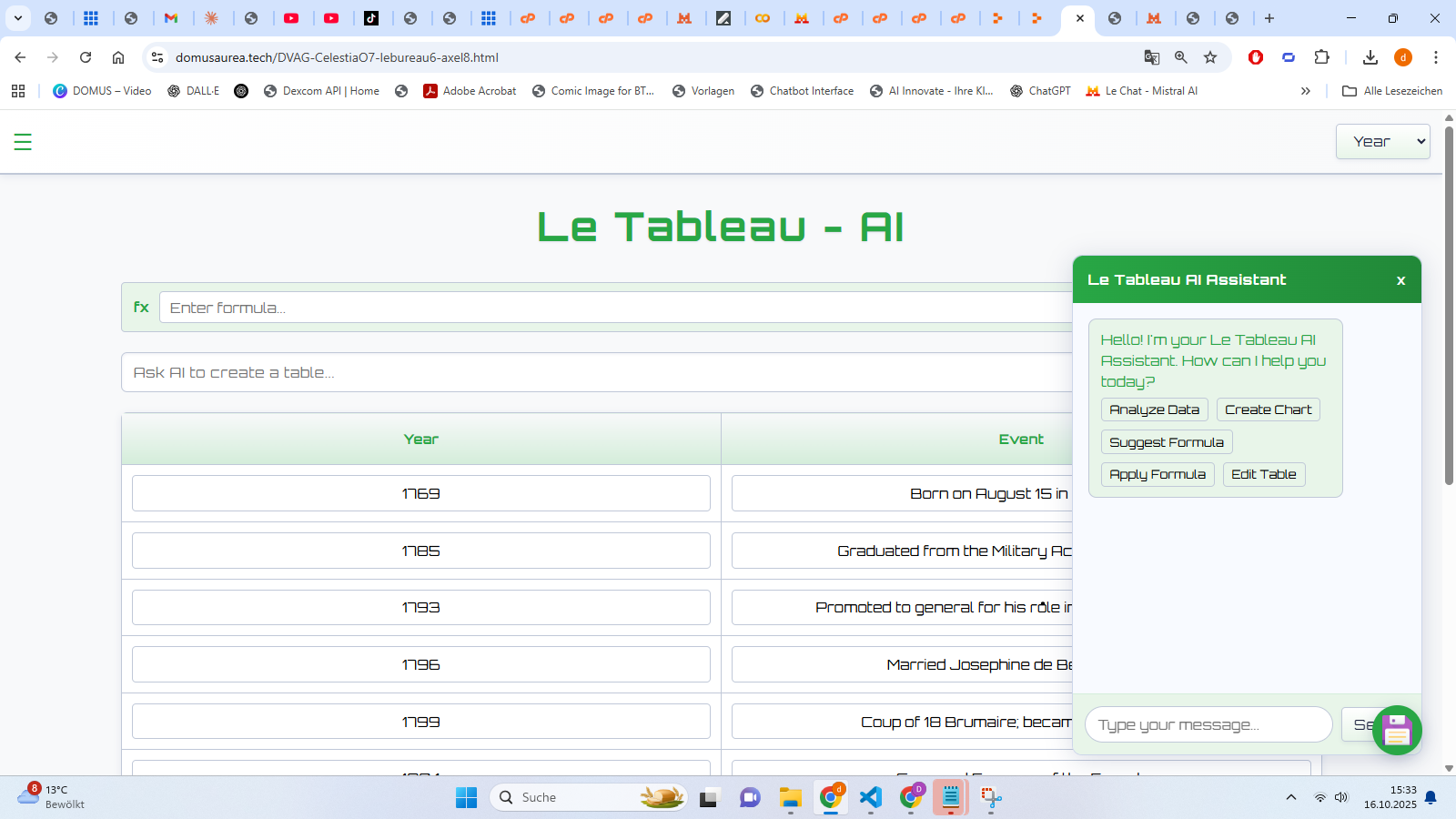Open the hamburger menu on the Le Tableau page
The width and height of the screenshot is (1456, 819).
tap(23, 142)
